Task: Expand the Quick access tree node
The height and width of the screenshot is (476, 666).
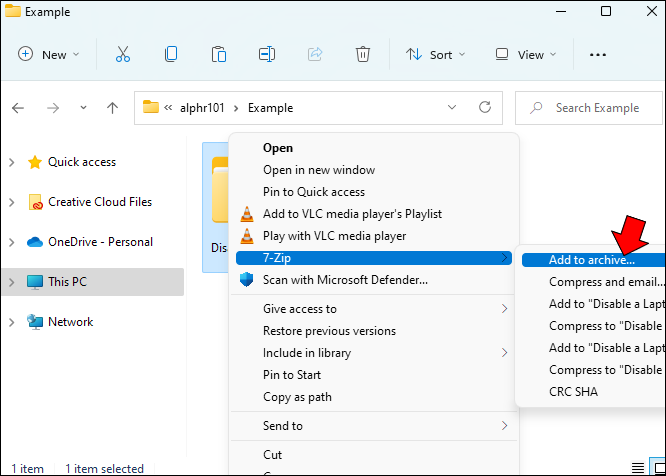Action: point(12,162)
